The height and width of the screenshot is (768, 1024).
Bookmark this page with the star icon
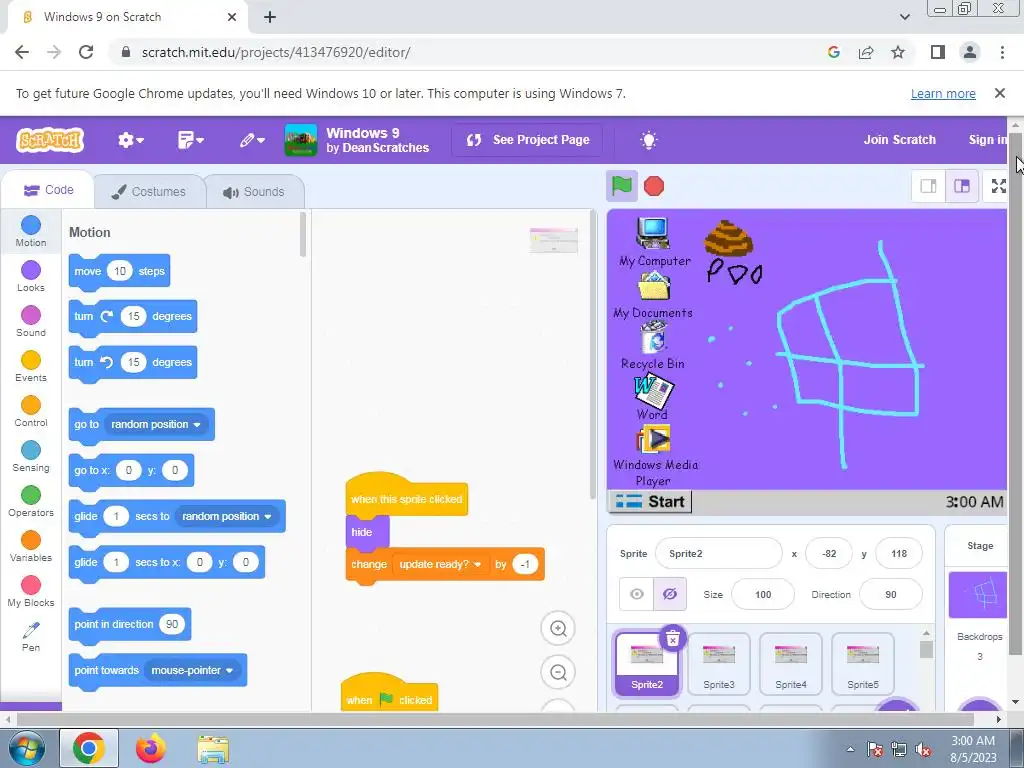tap(898, 52)
